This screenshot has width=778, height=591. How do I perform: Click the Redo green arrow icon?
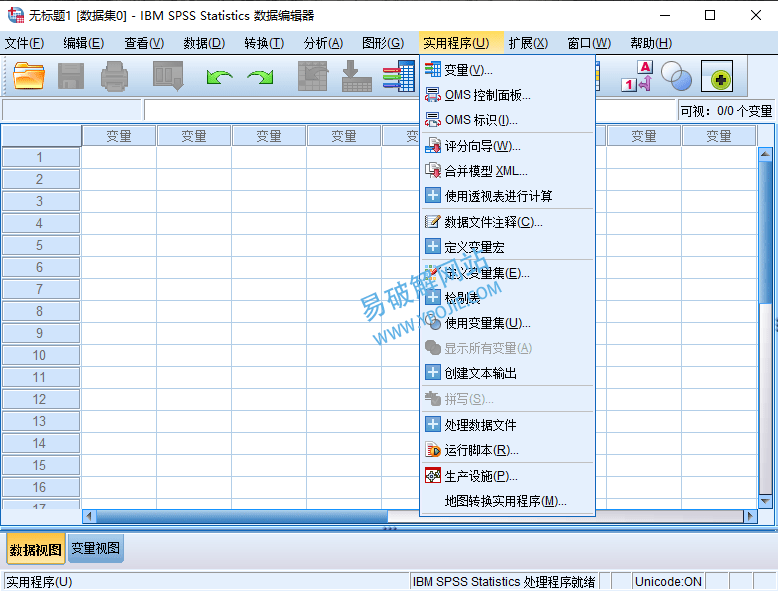click(x=260, y=77)
